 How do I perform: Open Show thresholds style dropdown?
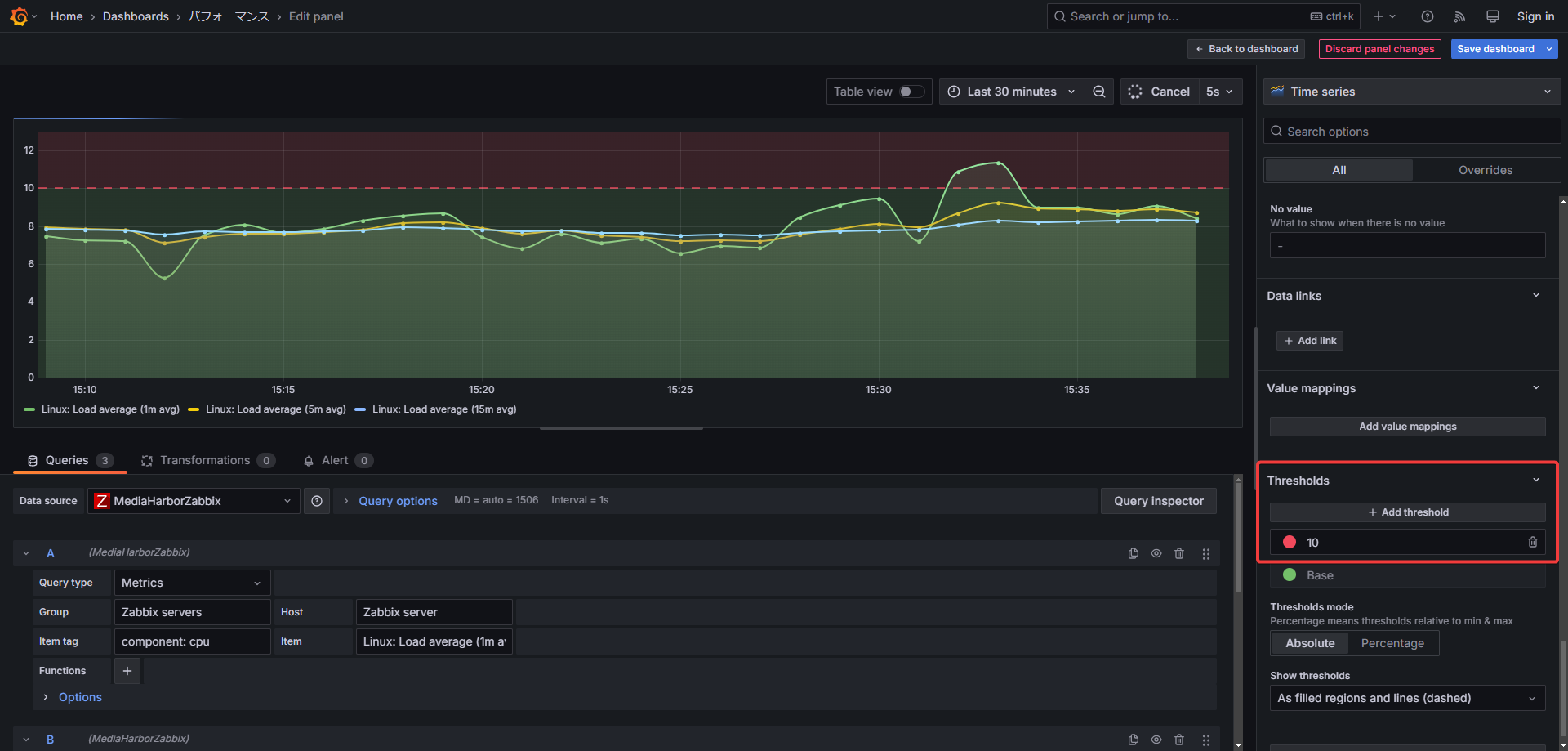tap(1407, 698)
